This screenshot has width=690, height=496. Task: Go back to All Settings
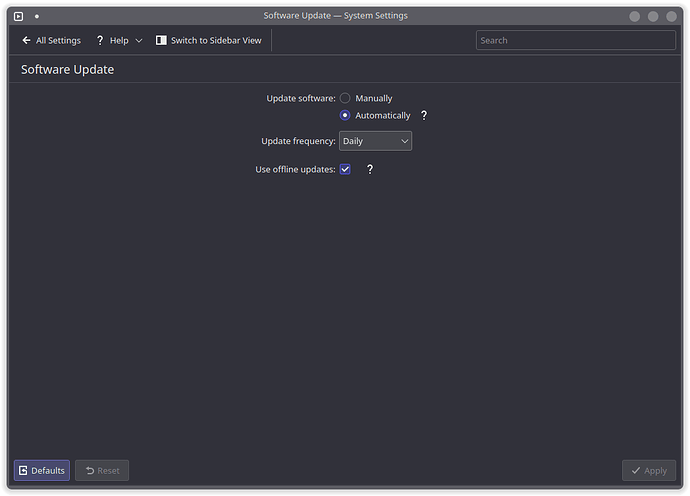point(51,41)
